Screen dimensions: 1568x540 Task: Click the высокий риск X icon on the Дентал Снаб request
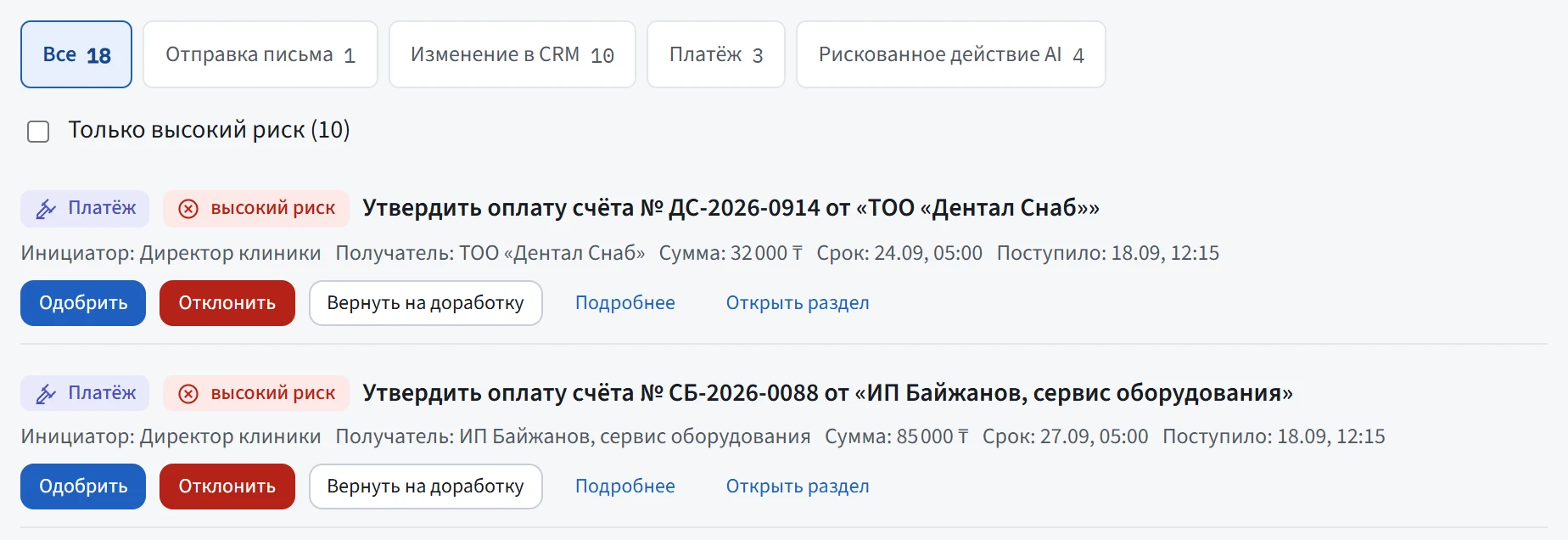[188, 209]
